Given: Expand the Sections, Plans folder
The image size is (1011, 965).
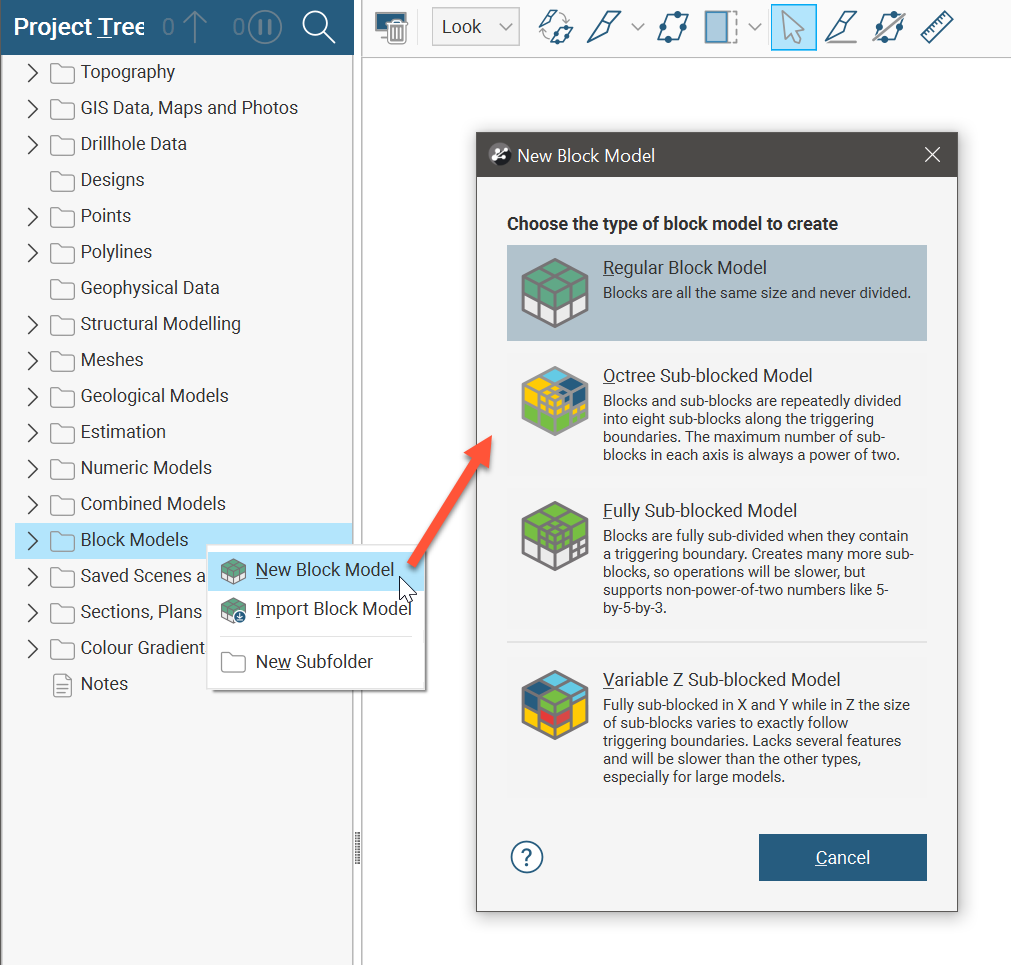Looking at the screenshot, I should point(33,612).
